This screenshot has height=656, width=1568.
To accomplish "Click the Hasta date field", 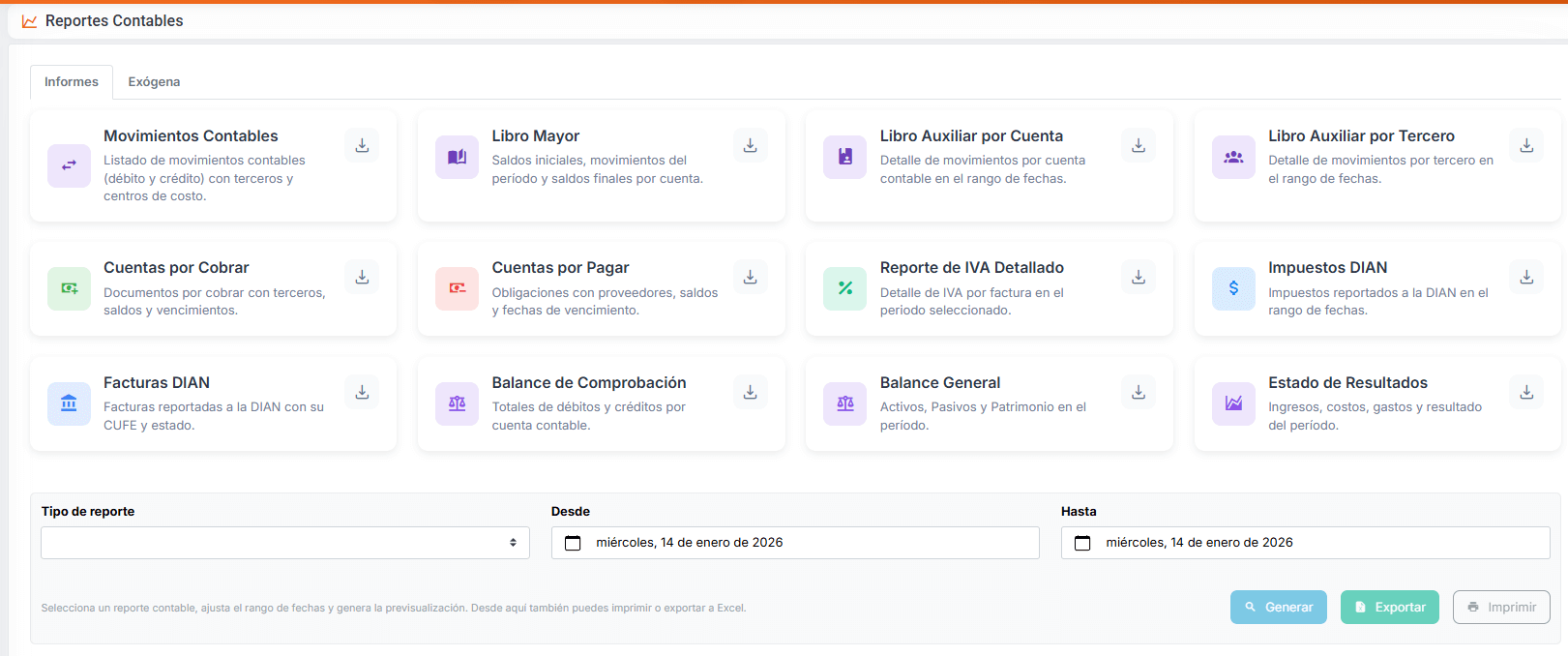I will click(x=1305, y=543).
